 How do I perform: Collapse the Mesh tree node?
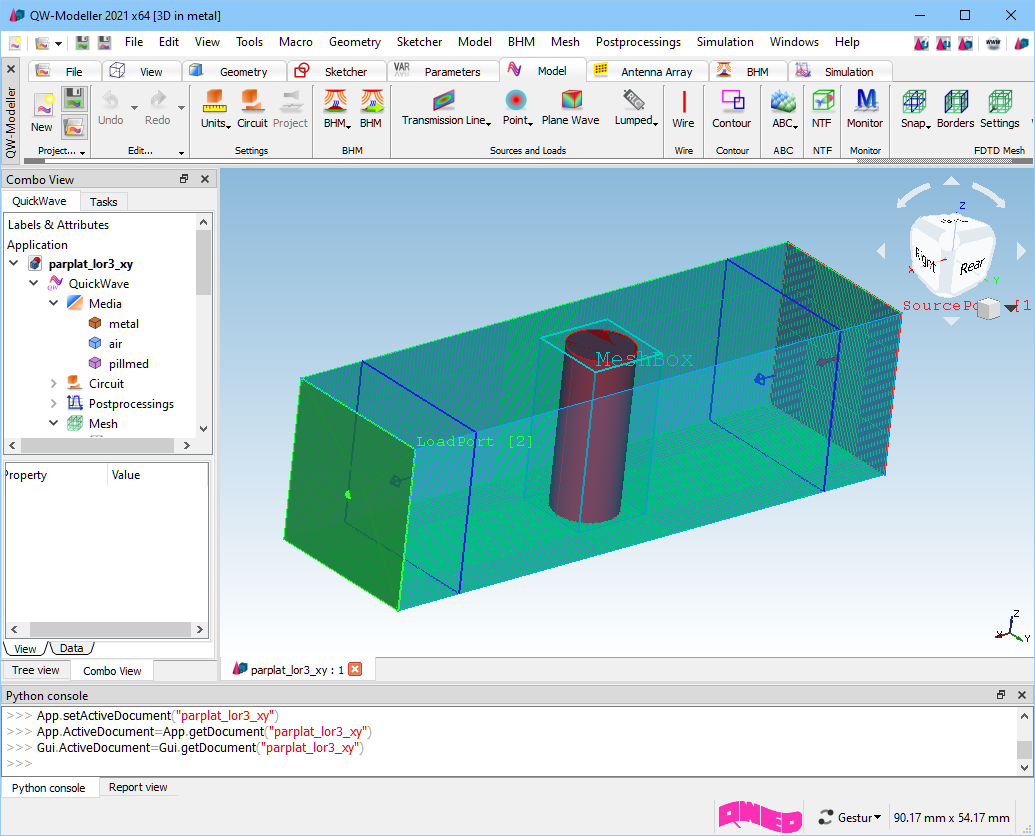click(53, 423)
